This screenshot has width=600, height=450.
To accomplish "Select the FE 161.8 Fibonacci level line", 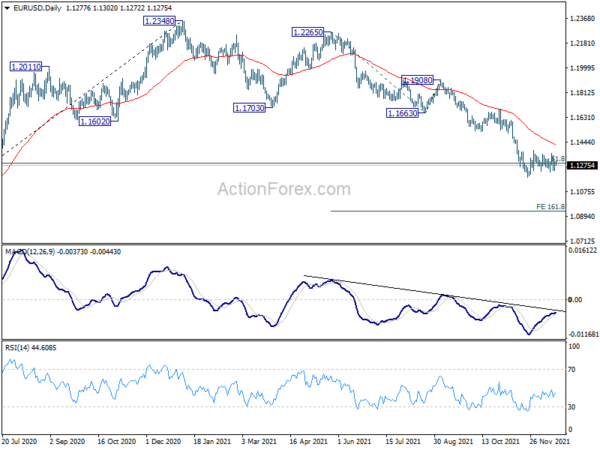I will [448, 211].
